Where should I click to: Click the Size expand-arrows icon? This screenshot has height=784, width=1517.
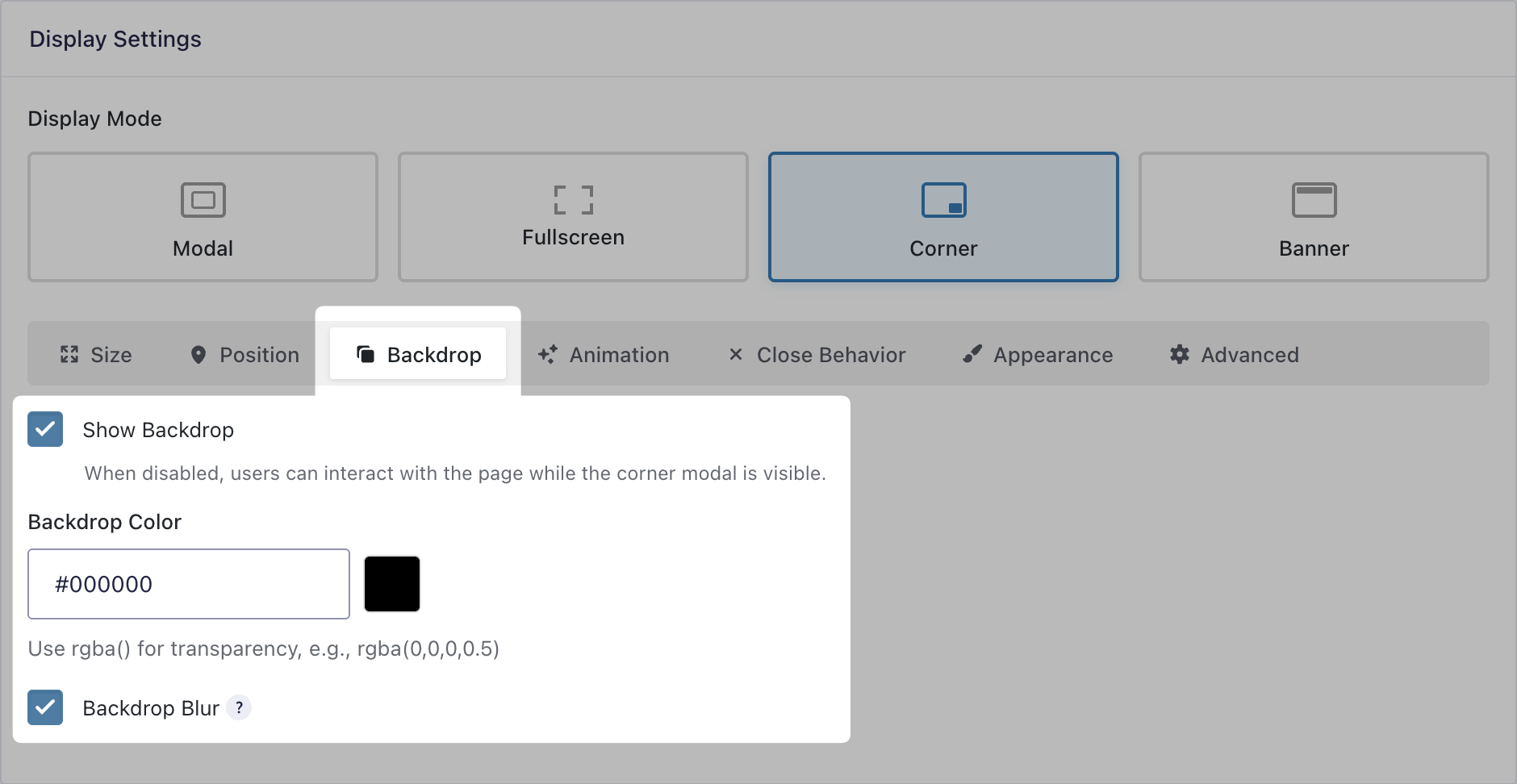point(69,355)
